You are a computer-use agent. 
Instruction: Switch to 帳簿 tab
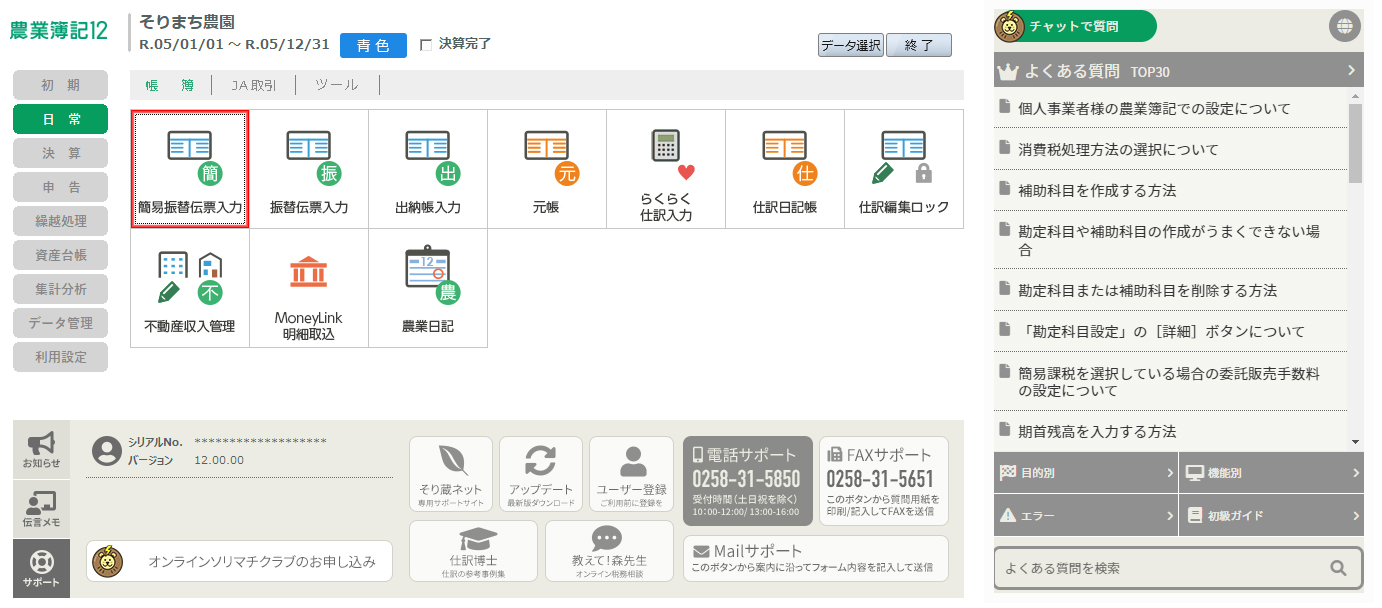(169, 85)
